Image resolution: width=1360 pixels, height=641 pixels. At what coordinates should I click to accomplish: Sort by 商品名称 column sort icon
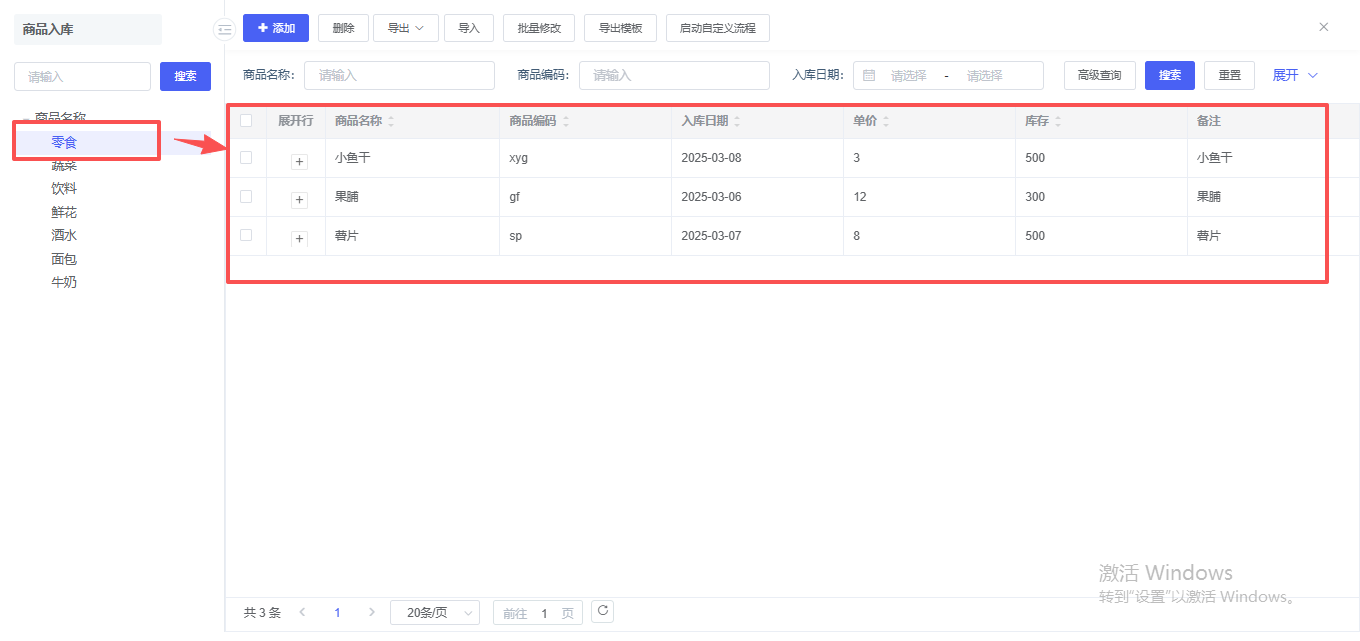tap(391, 121)
